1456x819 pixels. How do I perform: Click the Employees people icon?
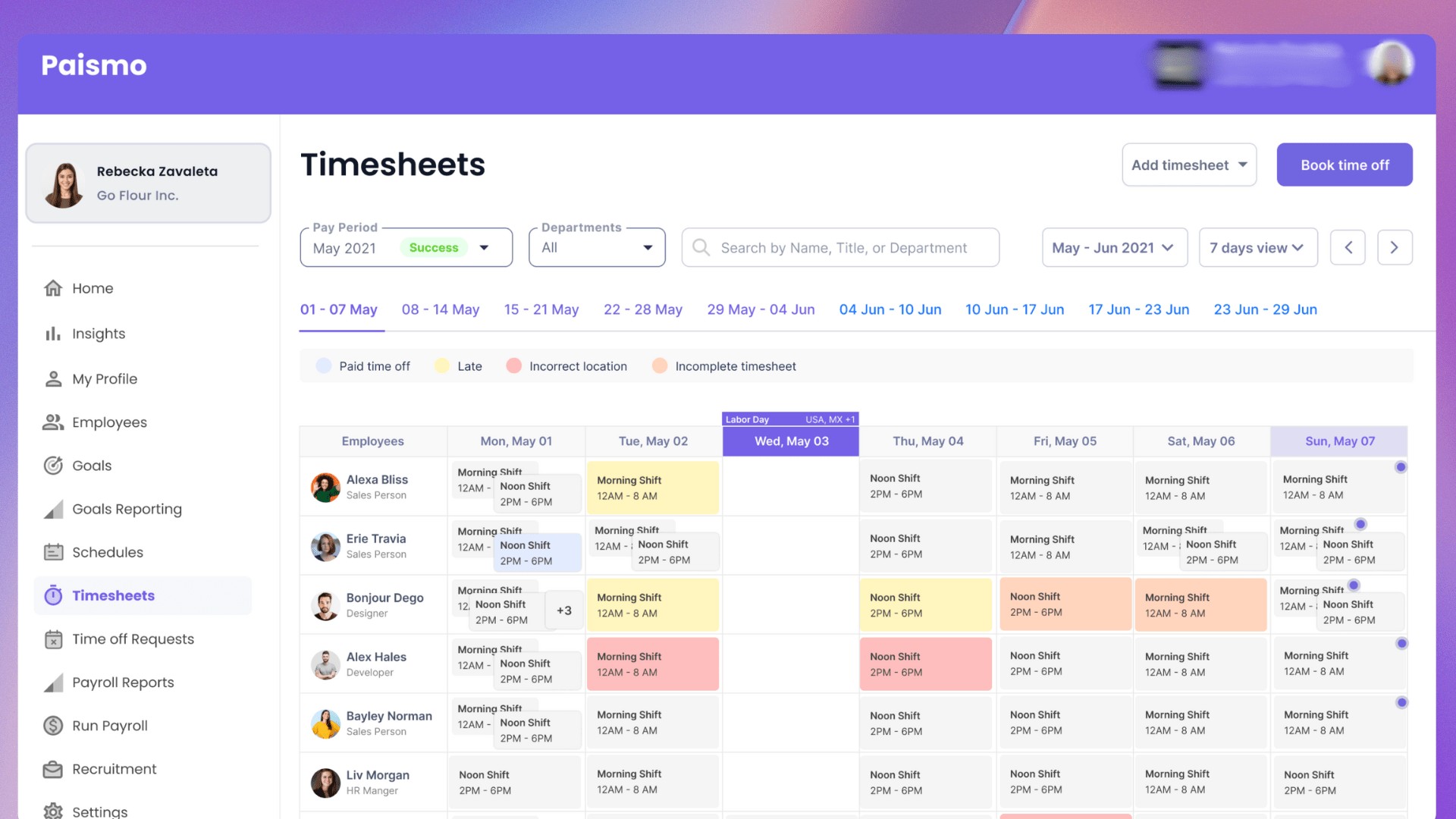click(53, 422)
